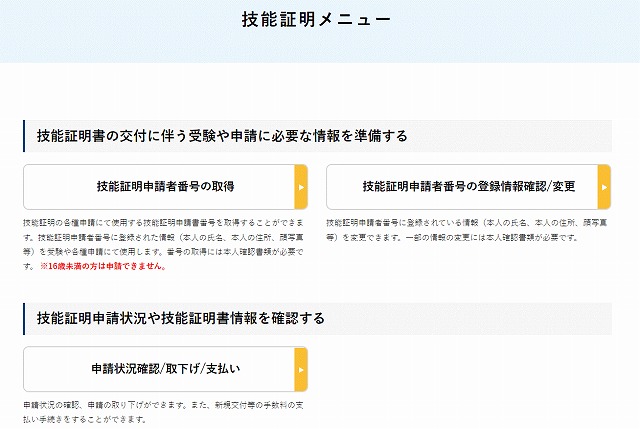
Task: Open 技能証明申請者番号の登録情報確認/変更
Action: [469, 187]
